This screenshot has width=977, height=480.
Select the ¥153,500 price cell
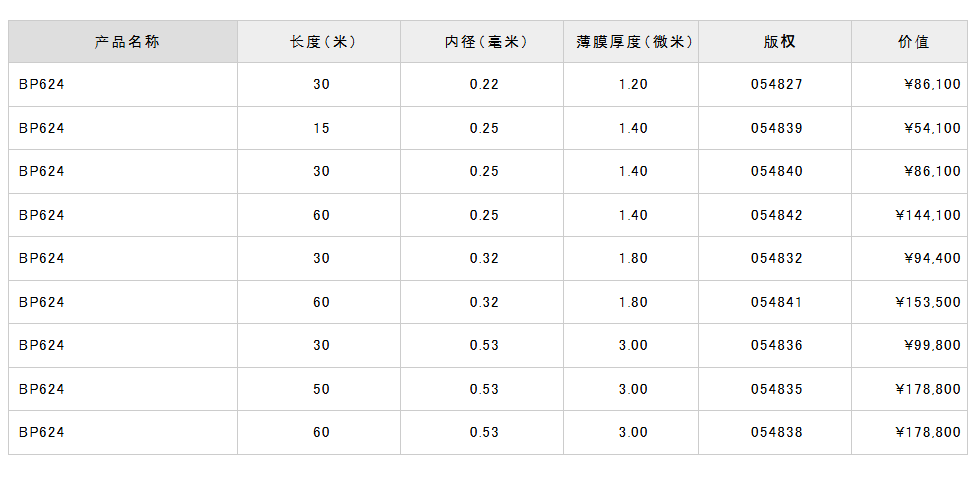(927, 302)
